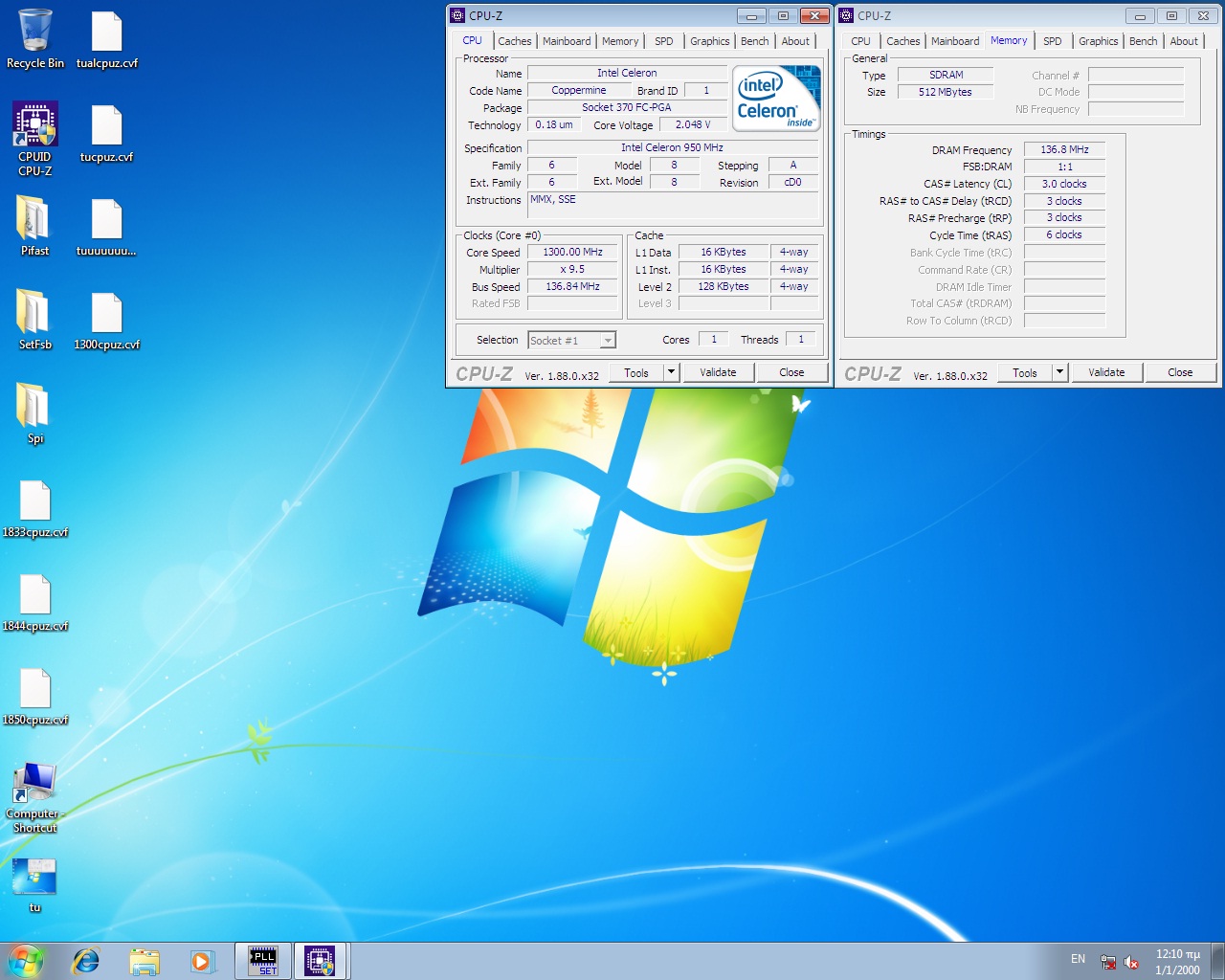Click the Core Speed 1300.00 MHz field

coord(572,252)
